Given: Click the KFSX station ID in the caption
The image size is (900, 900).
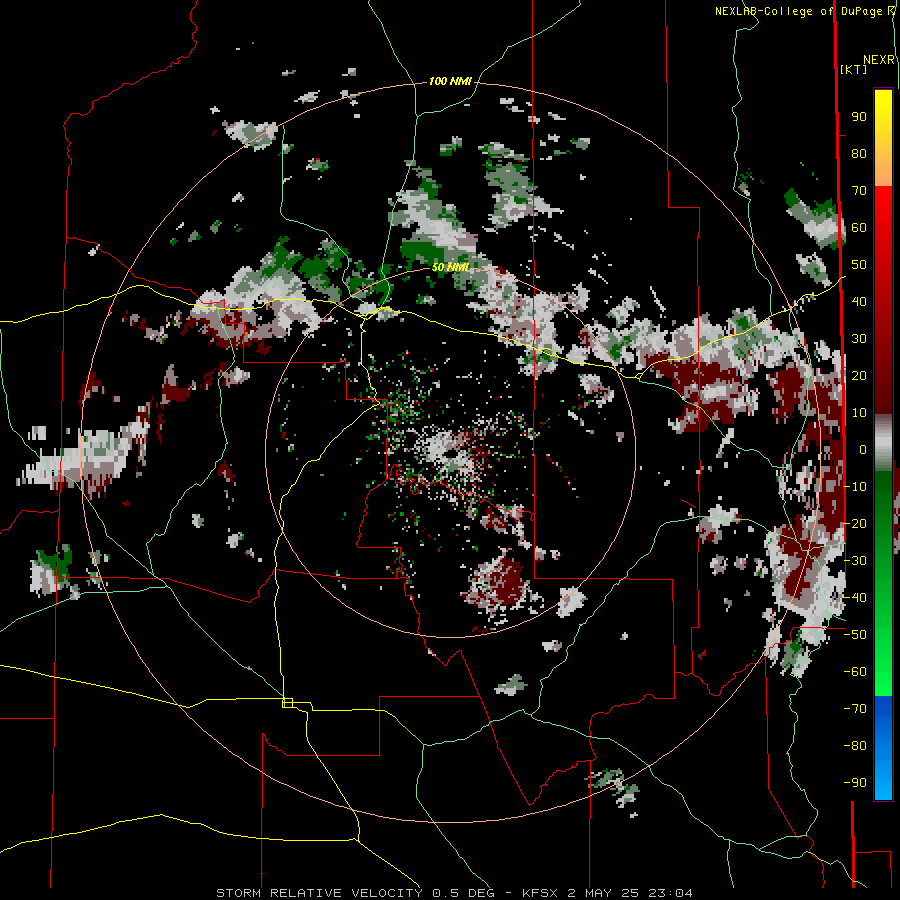Looking at the screenshot, I should [540, 893].
